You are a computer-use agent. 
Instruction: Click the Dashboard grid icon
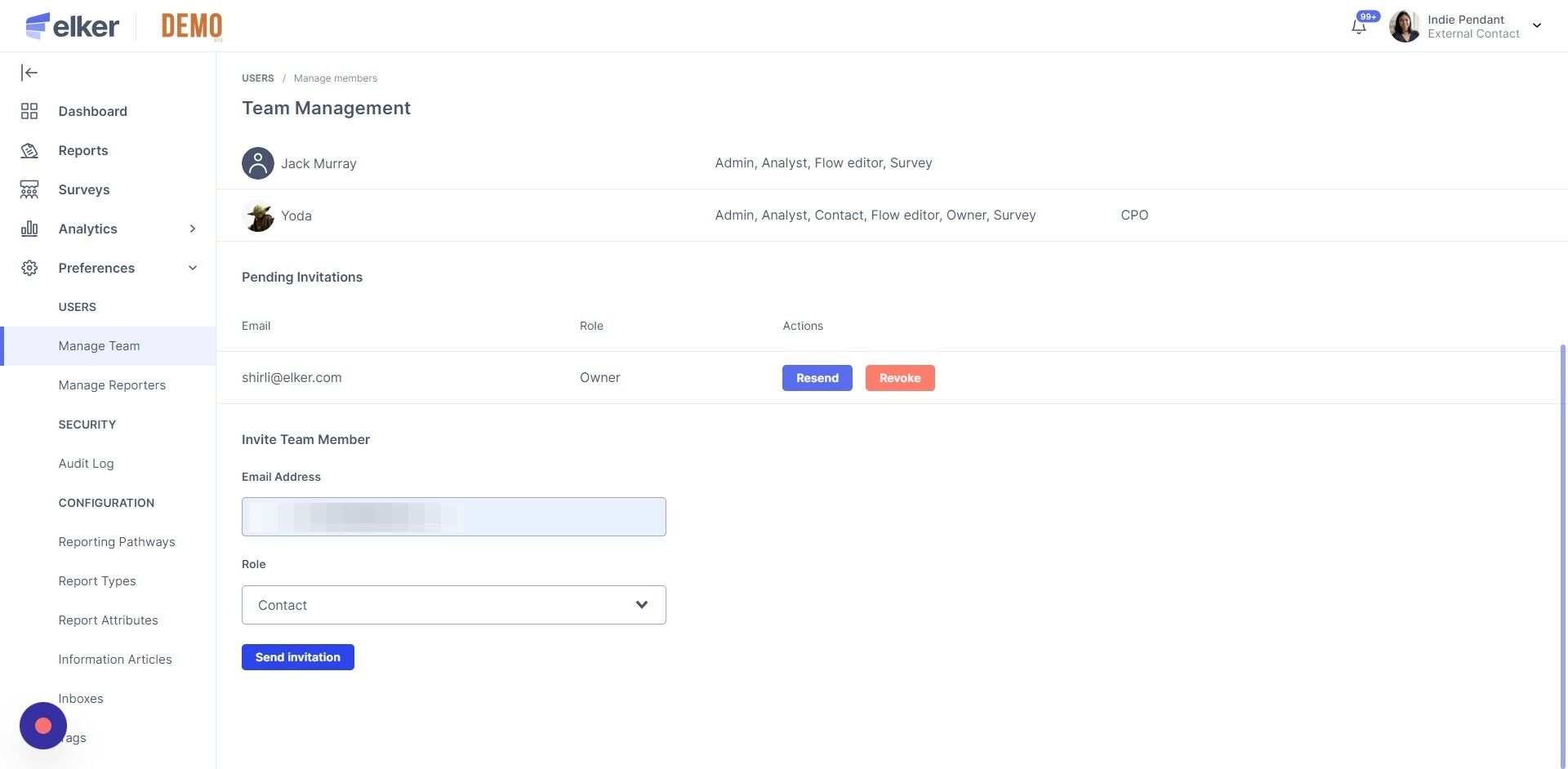click(29, 111)
